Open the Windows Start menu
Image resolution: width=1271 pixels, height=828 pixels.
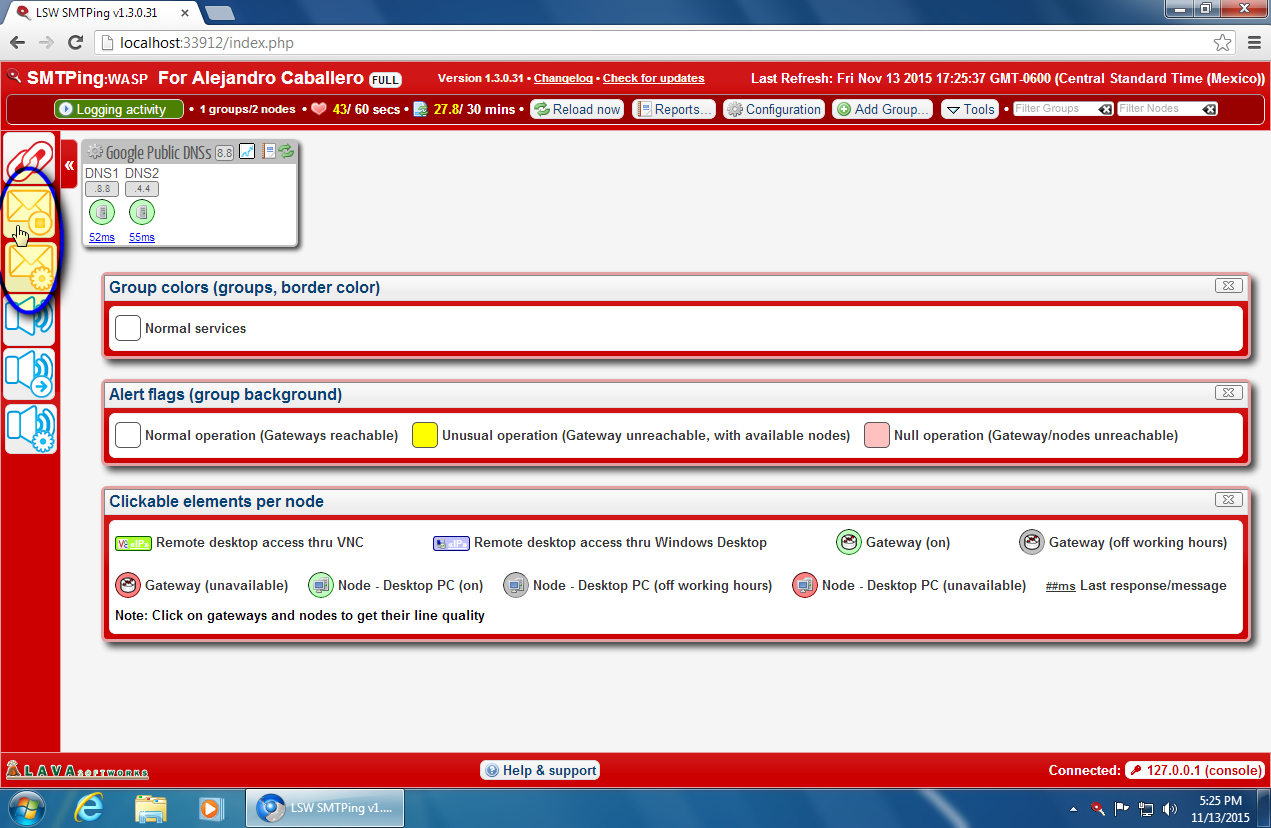(x=25, y=807)
